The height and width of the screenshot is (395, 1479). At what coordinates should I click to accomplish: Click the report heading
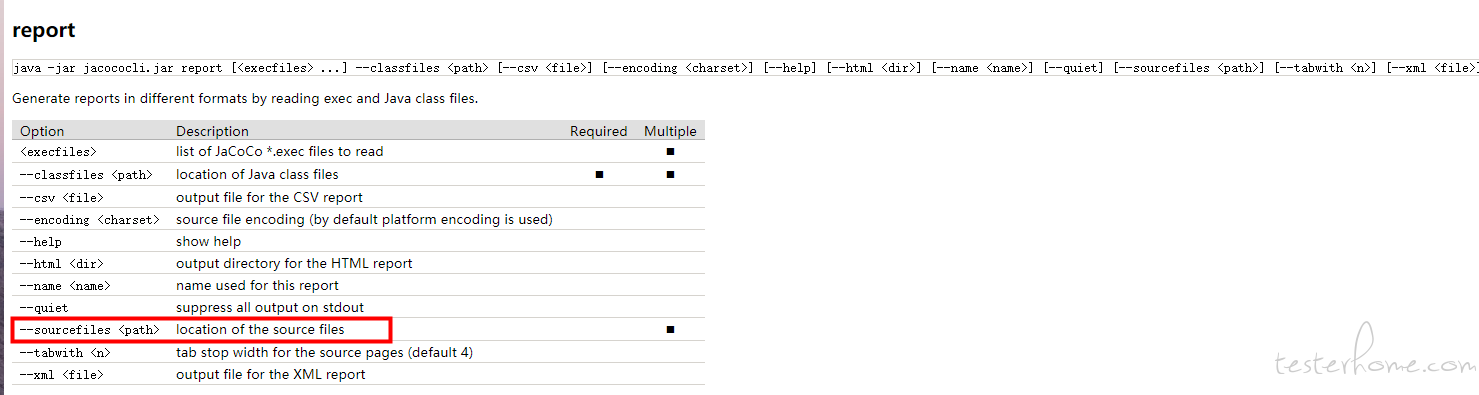click(x=44, y=31)
